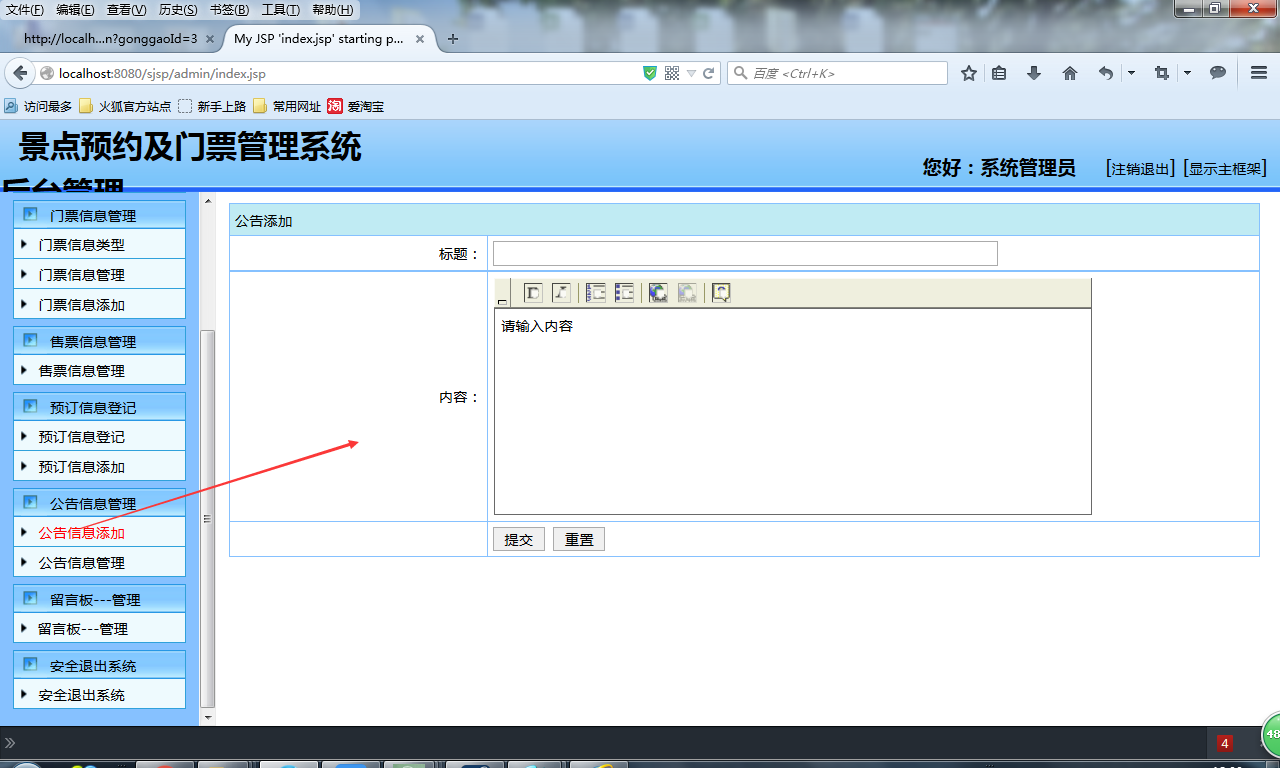Open the 常用网址 bookmark folder
Viewport: 1280px width, 768px height.
click(287, 106)
